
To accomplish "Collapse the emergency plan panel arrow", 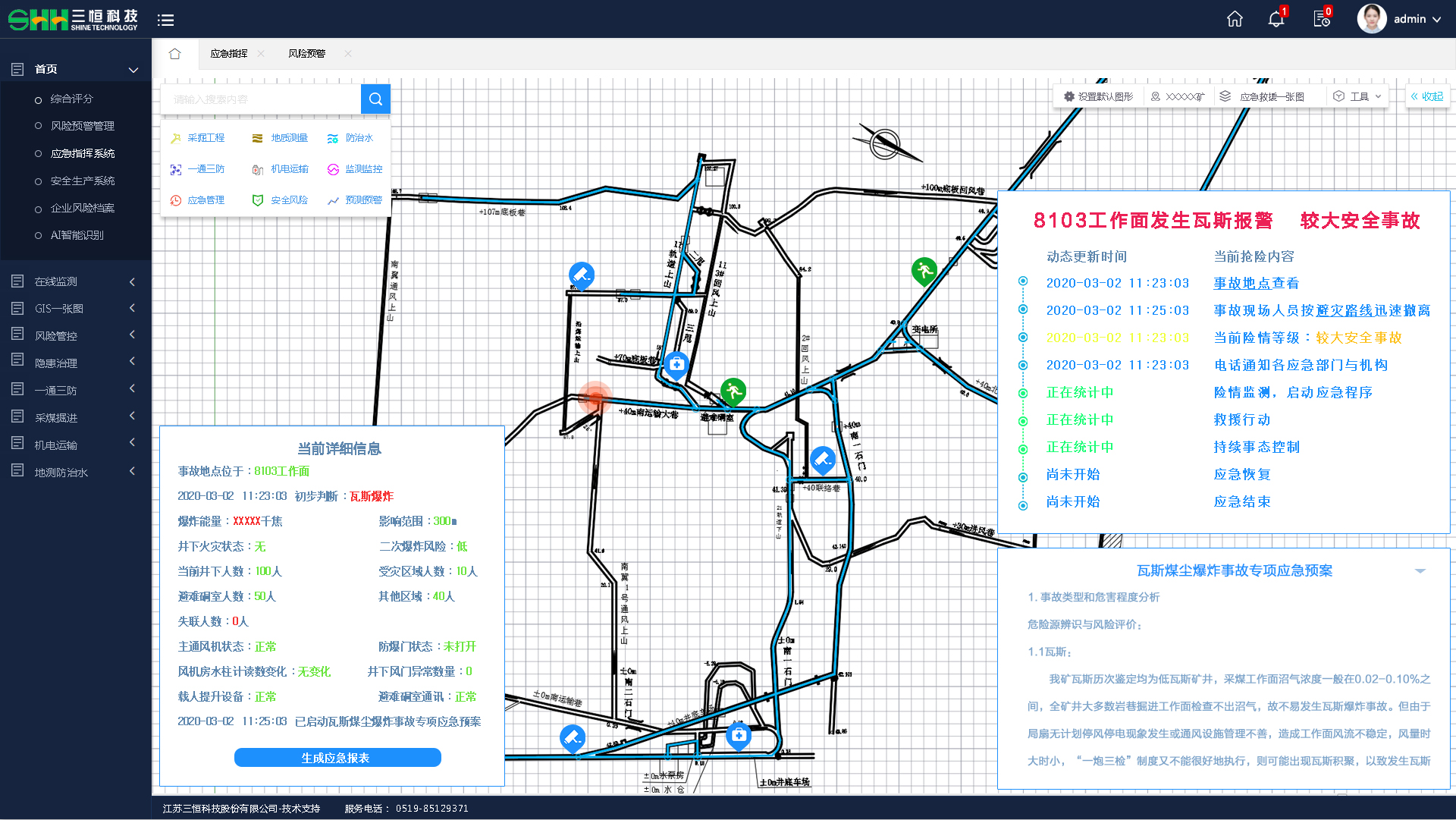I will (x=1420, y=570).
